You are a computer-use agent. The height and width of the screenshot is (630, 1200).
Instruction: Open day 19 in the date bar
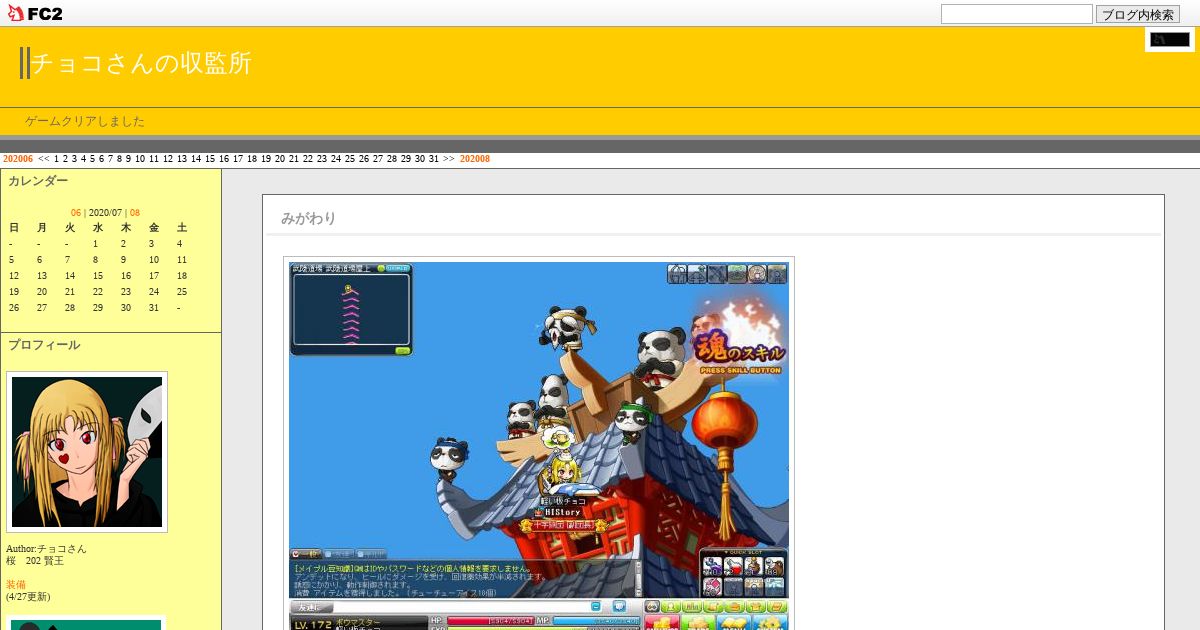[266, 159]
